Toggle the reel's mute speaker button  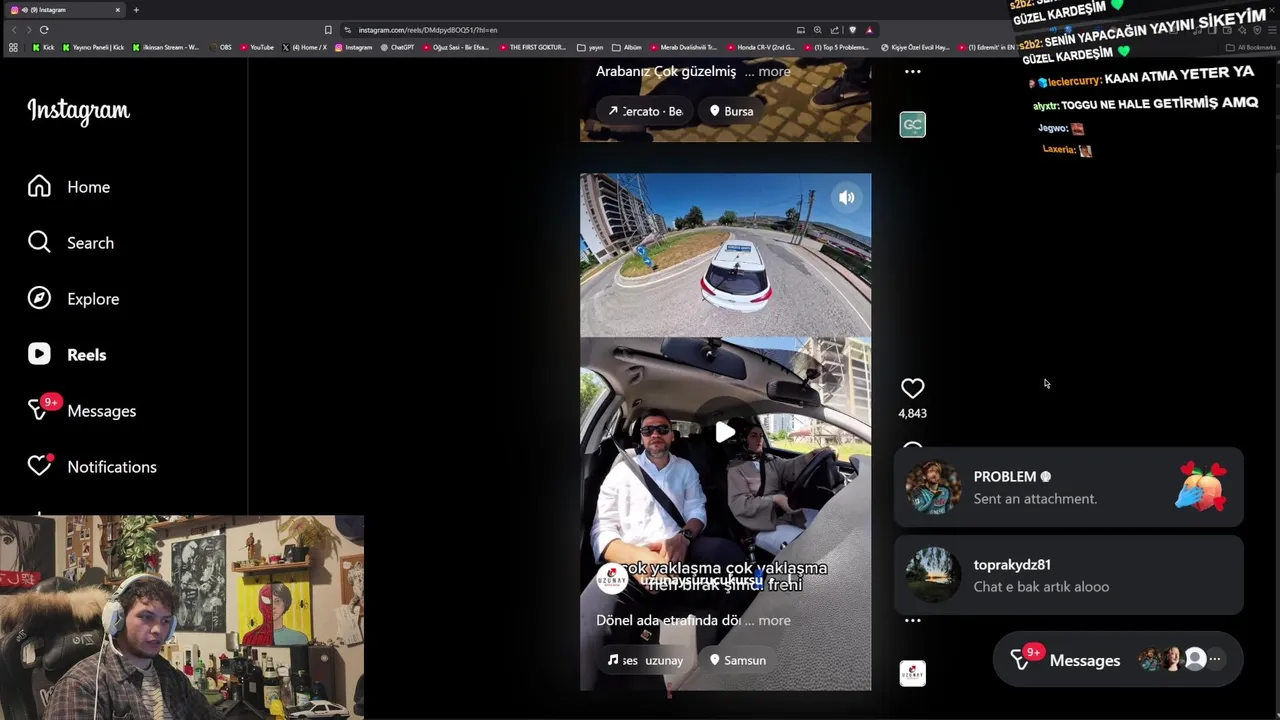tap(847, 198)
